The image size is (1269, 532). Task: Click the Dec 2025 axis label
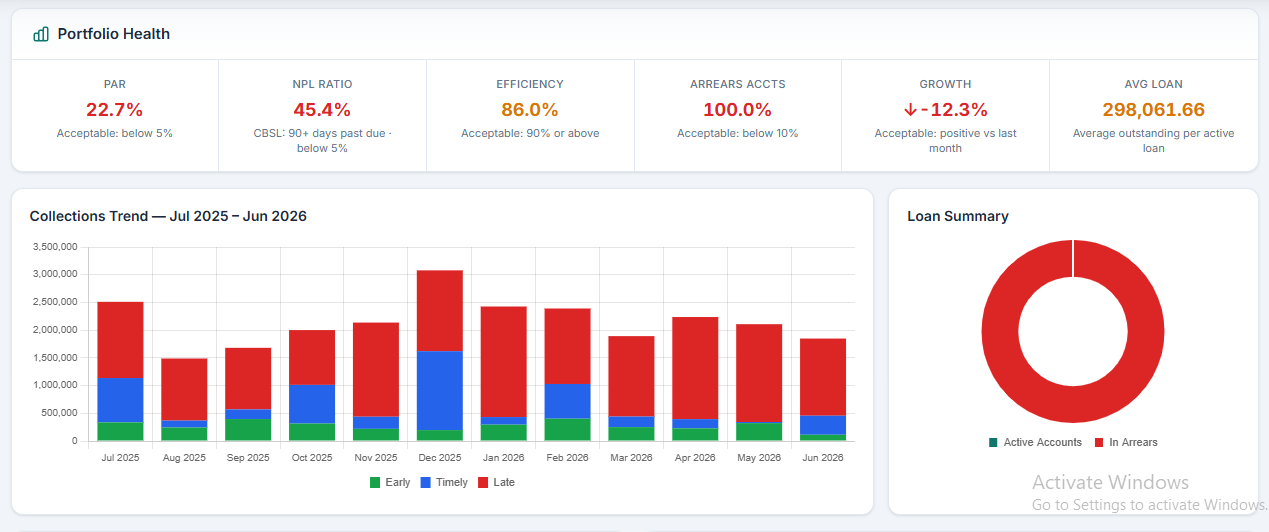click(x=440, y=458)
